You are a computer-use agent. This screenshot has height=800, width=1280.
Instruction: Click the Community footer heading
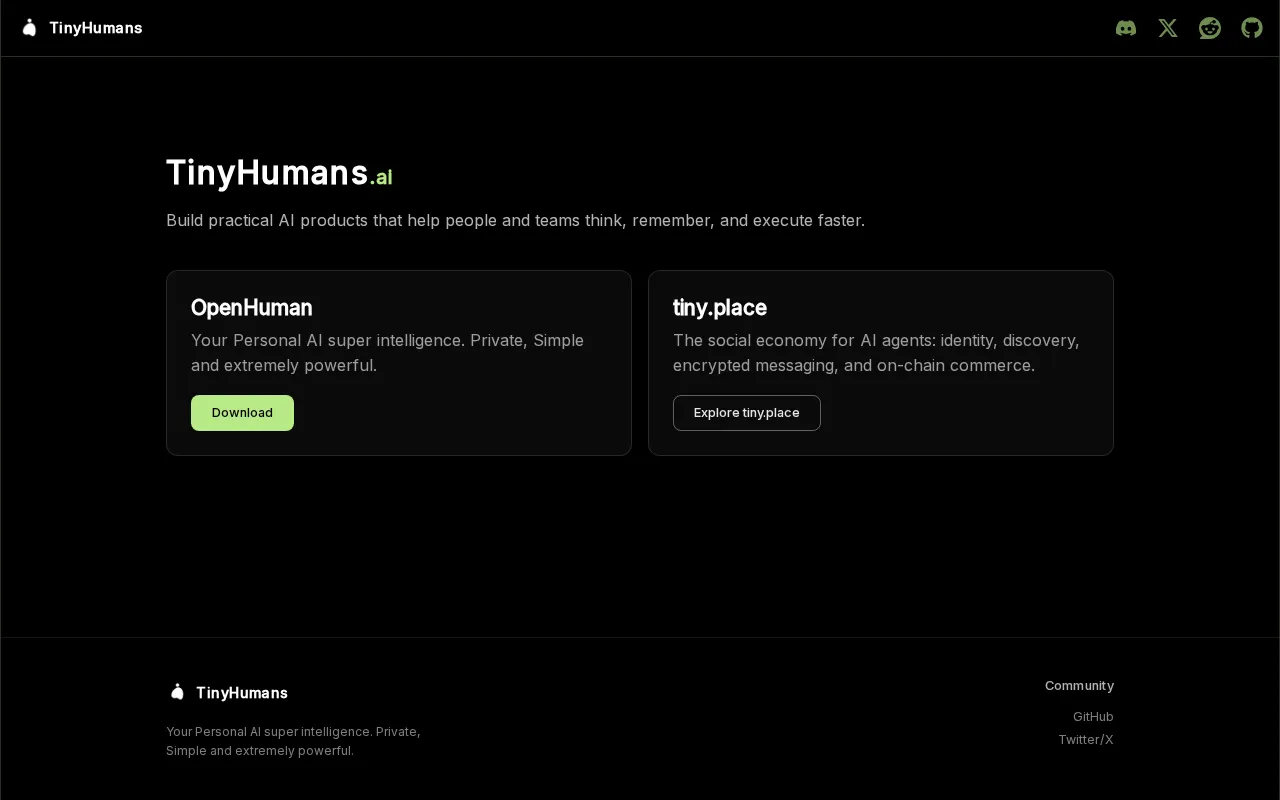[x=1079, y=686]
